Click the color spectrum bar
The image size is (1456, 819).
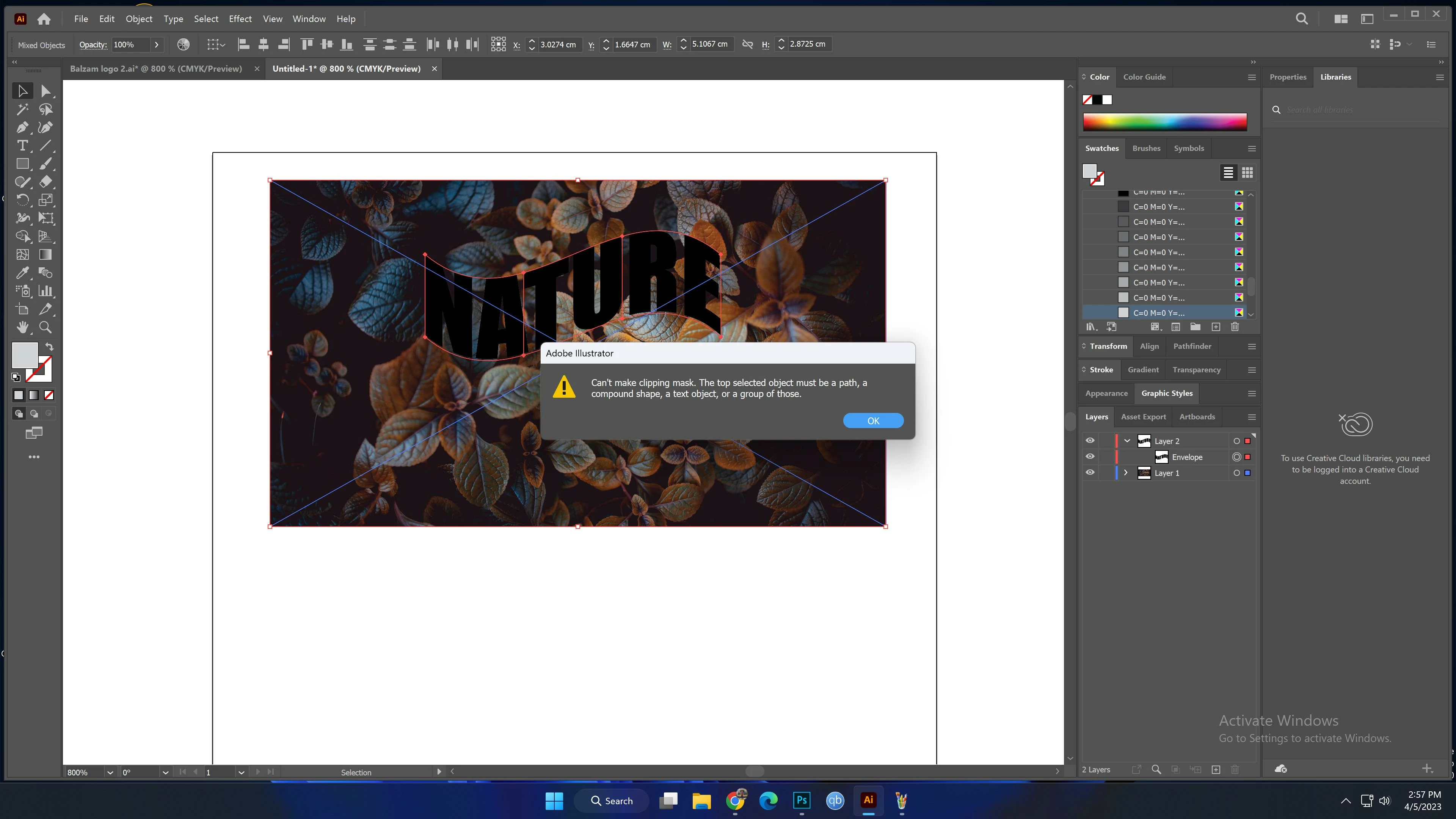(1164, 121)
